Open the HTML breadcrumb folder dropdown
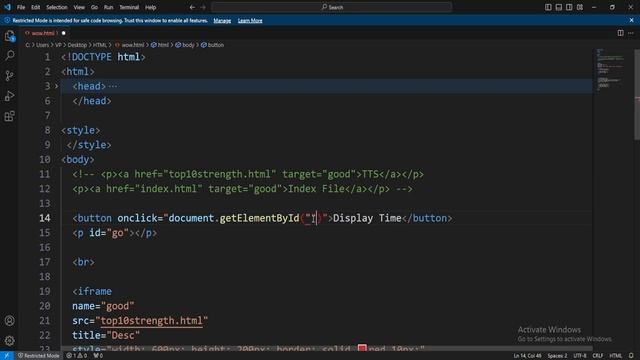640x360 pixels. (100, 45)
